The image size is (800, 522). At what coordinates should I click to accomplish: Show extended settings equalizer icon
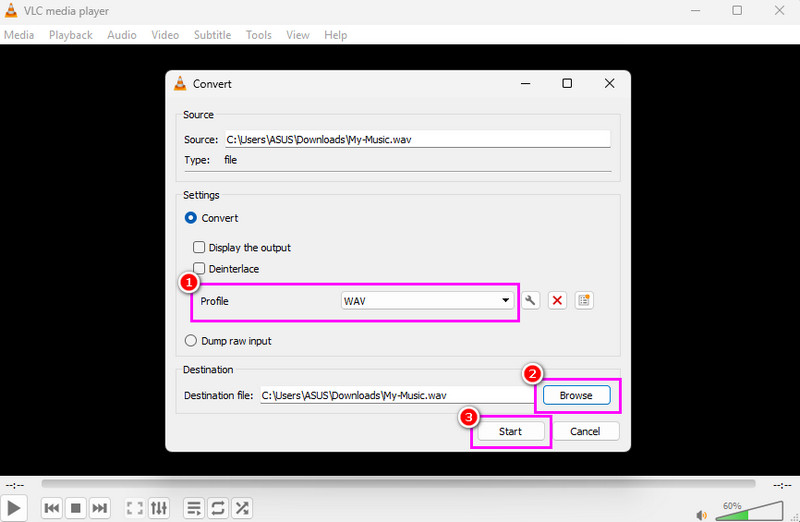[159, 508]
